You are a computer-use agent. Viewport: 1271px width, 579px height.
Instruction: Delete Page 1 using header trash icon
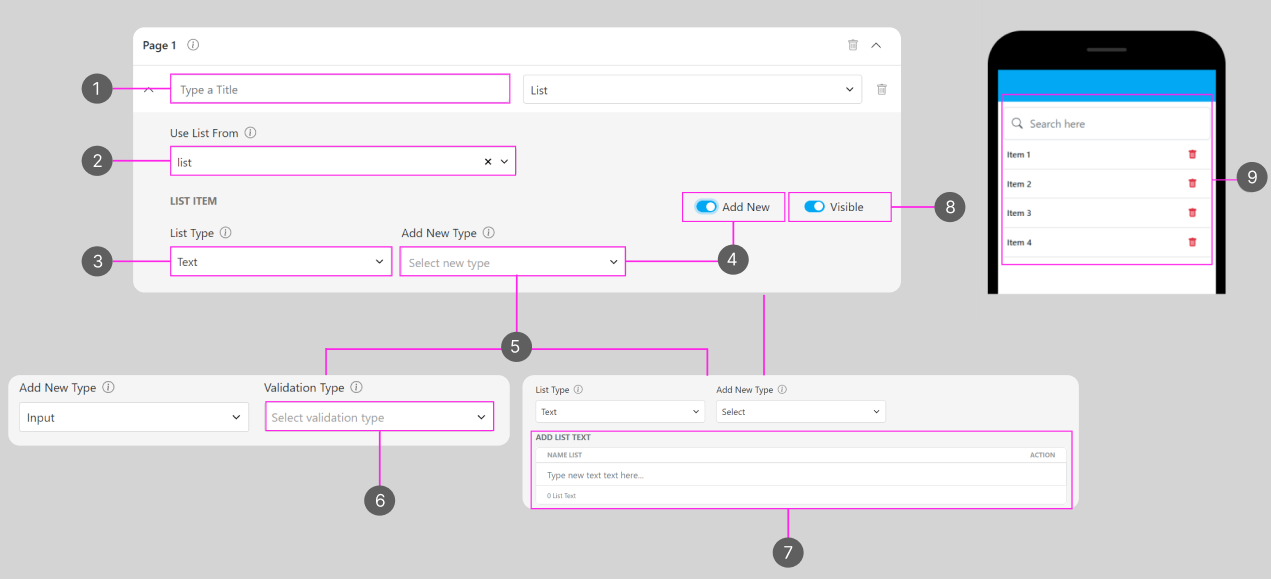[x=852, y=45]
